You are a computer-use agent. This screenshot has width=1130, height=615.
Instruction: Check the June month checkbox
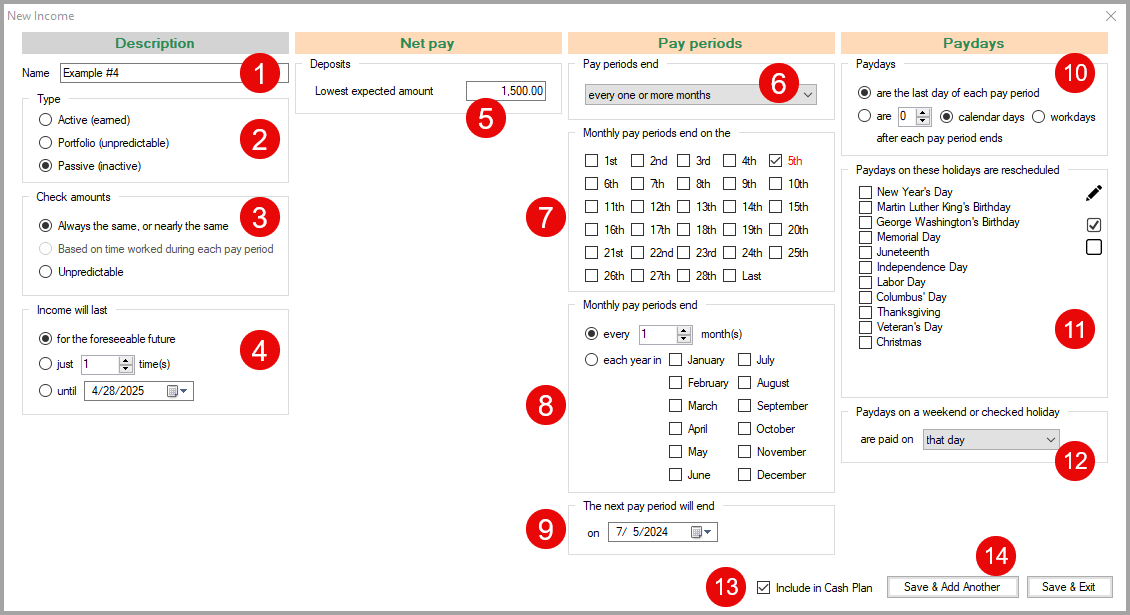(x=675, y=474)
